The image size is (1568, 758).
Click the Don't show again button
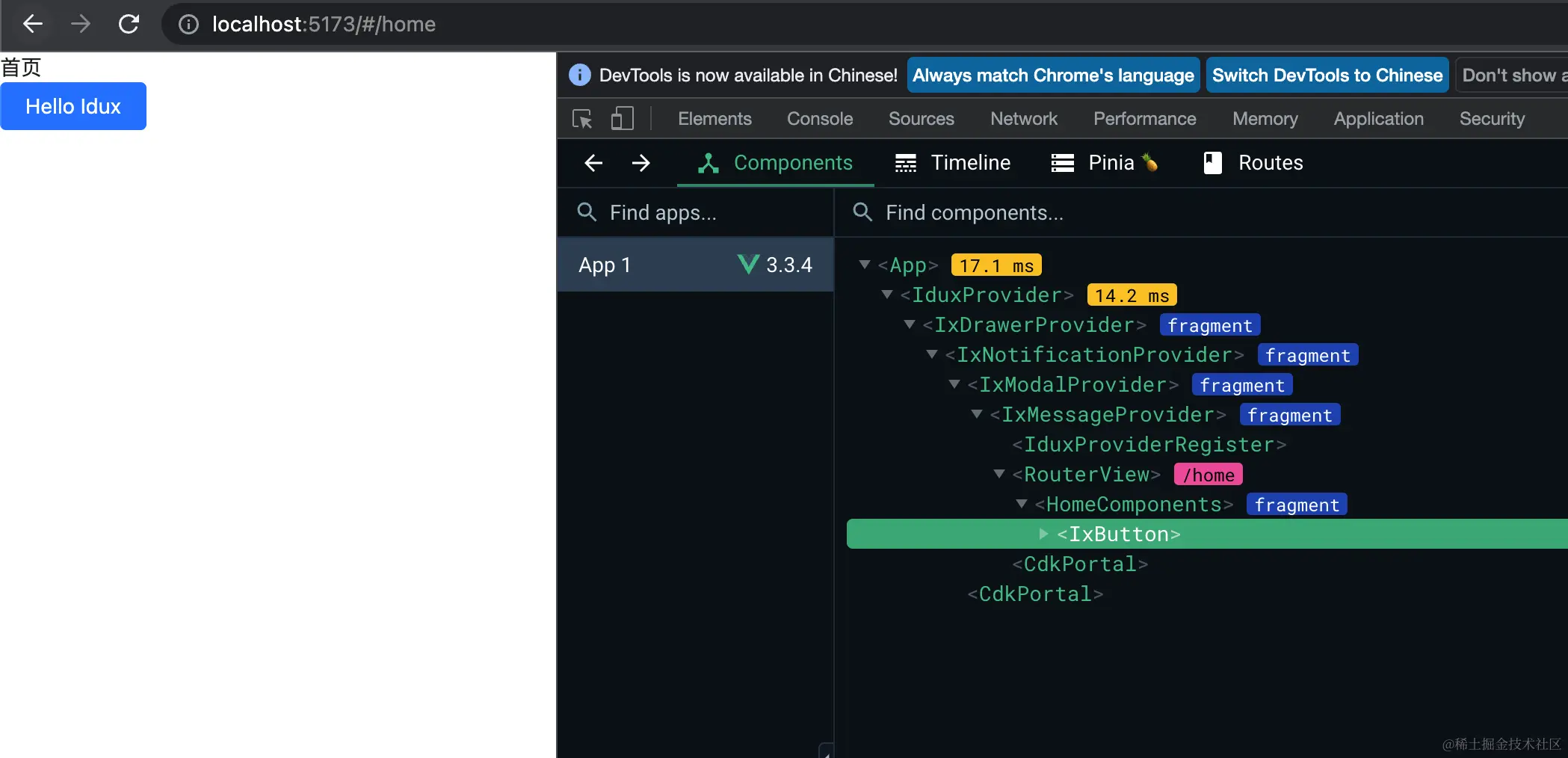pos(1511,75)
